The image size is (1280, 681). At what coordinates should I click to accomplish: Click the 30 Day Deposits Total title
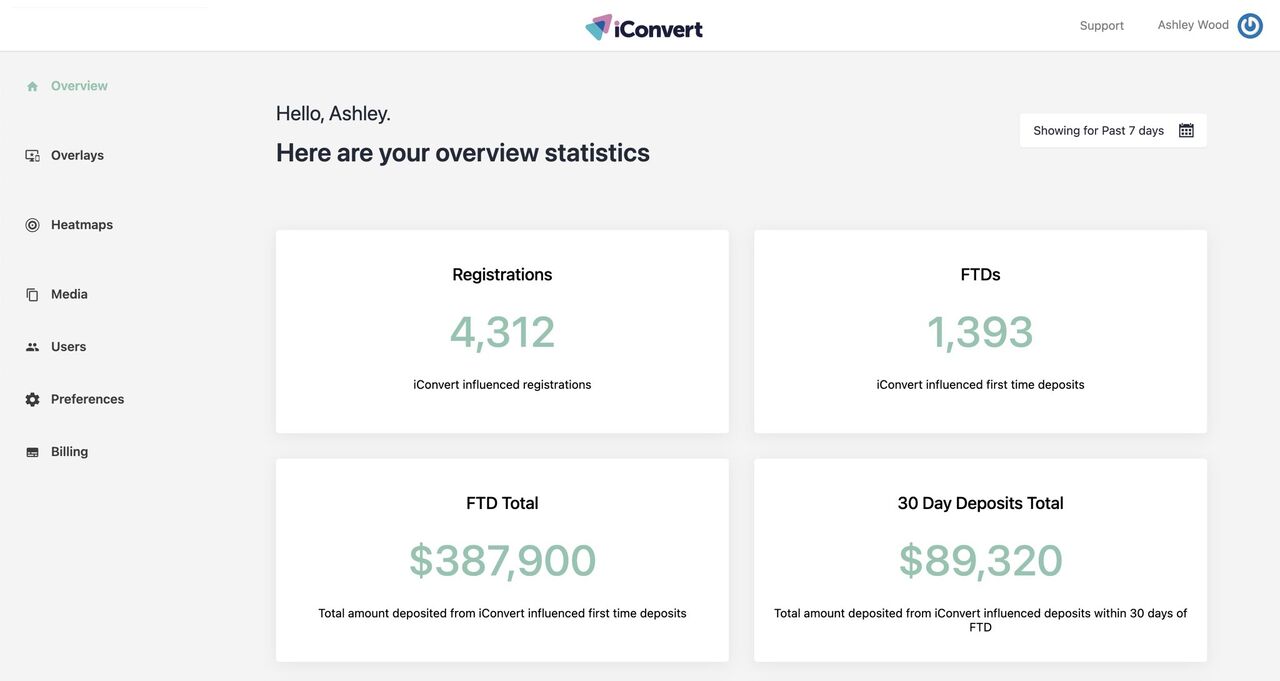[x=980, y=503]
